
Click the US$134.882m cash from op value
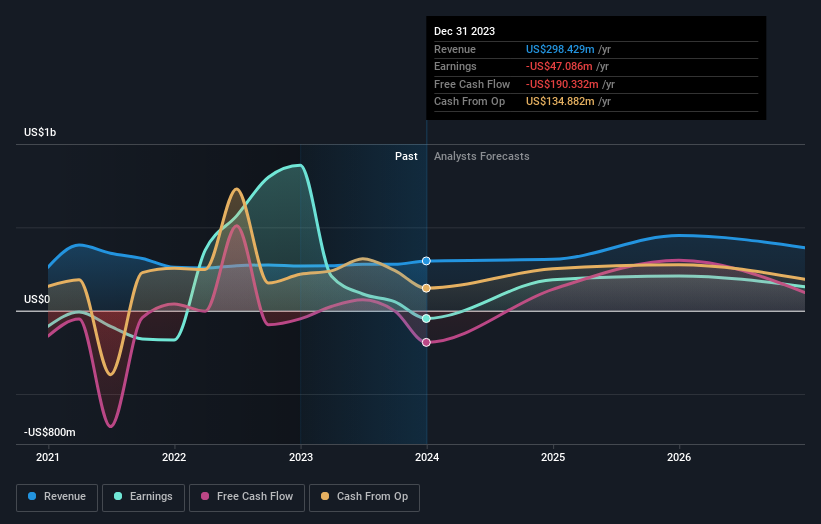coord(560,102)
